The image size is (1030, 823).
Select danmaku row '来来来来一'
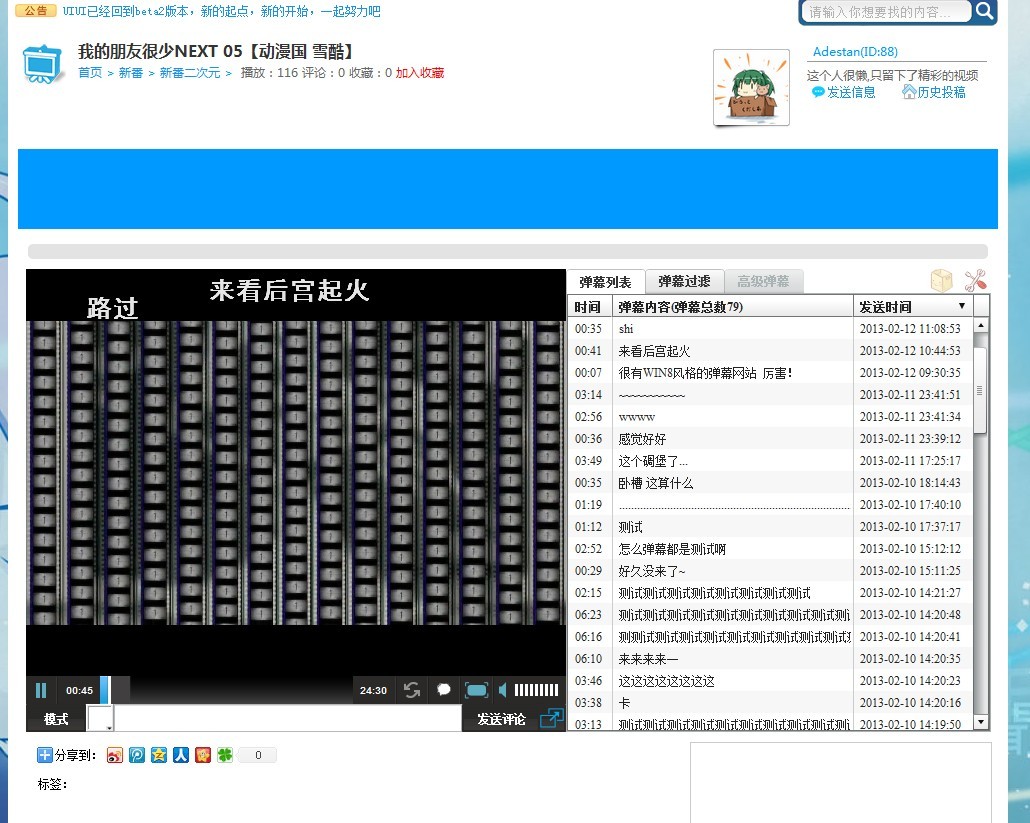coord(771,659)
